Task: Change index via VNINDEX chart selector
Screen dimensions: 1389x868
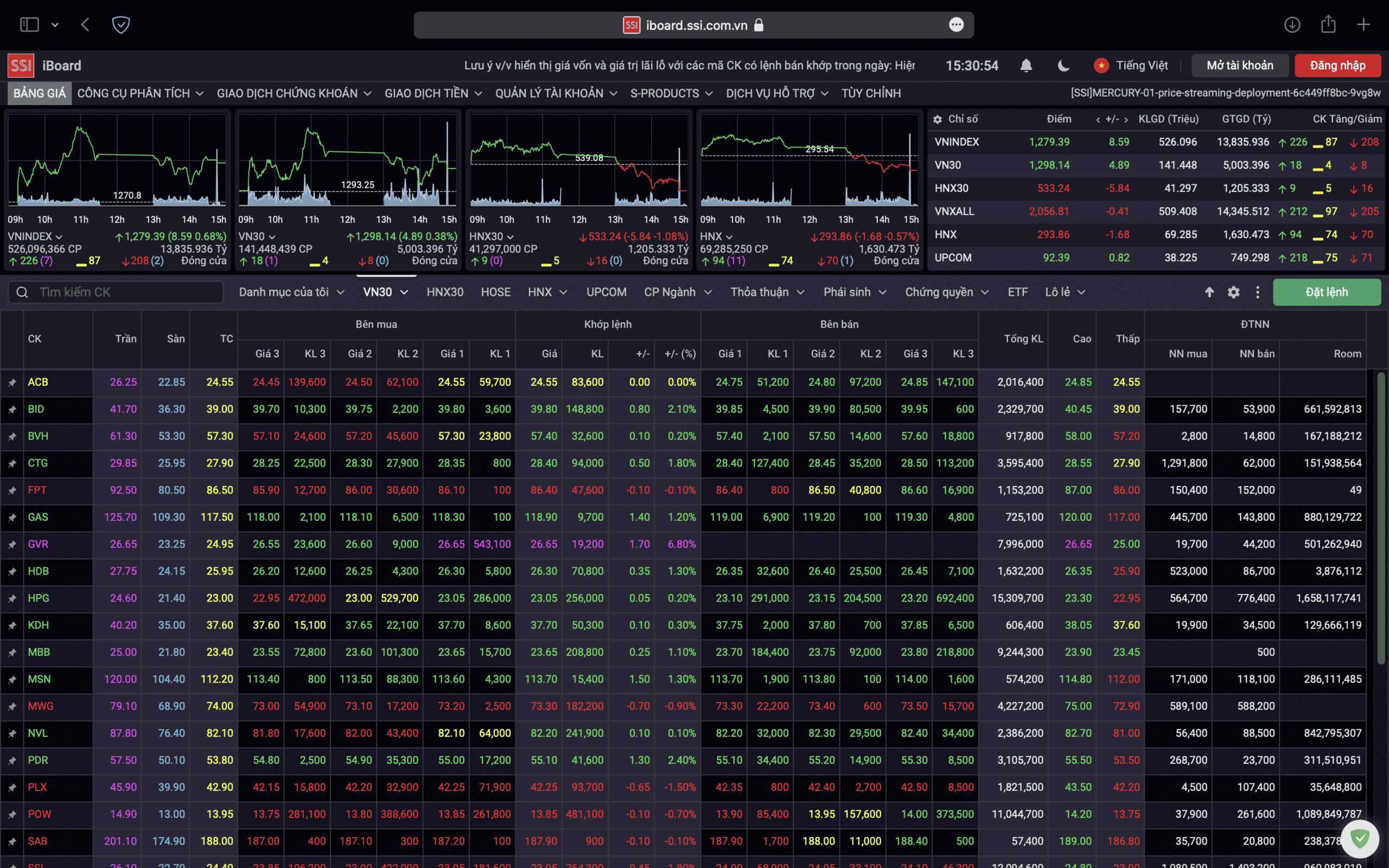Action: [x=35, y=237]
